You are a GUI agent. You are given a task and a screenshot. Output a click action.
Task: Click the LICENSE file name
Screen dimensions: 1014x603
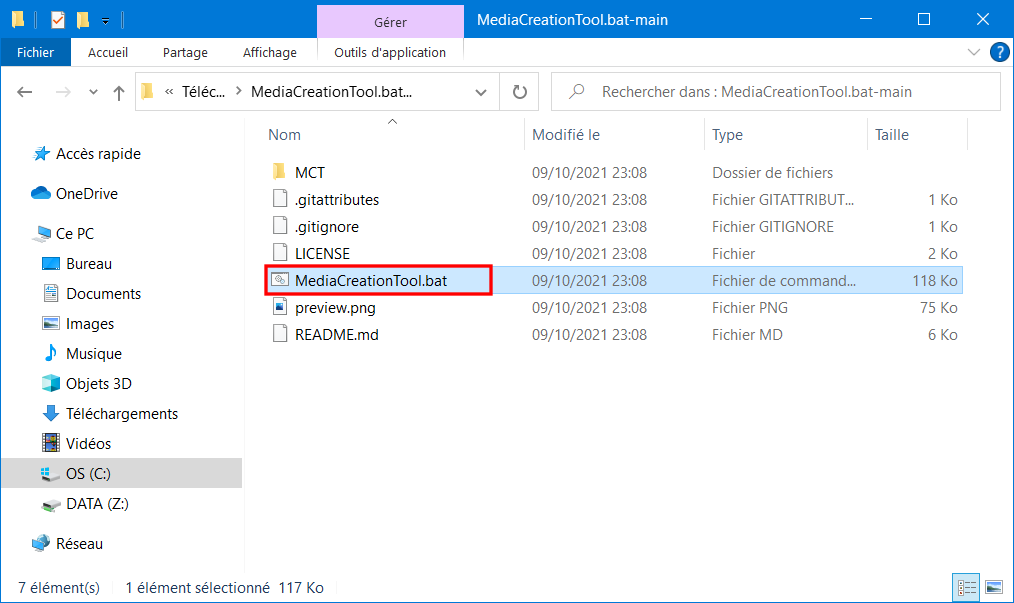pyautogui.click(x=322, y=254)
